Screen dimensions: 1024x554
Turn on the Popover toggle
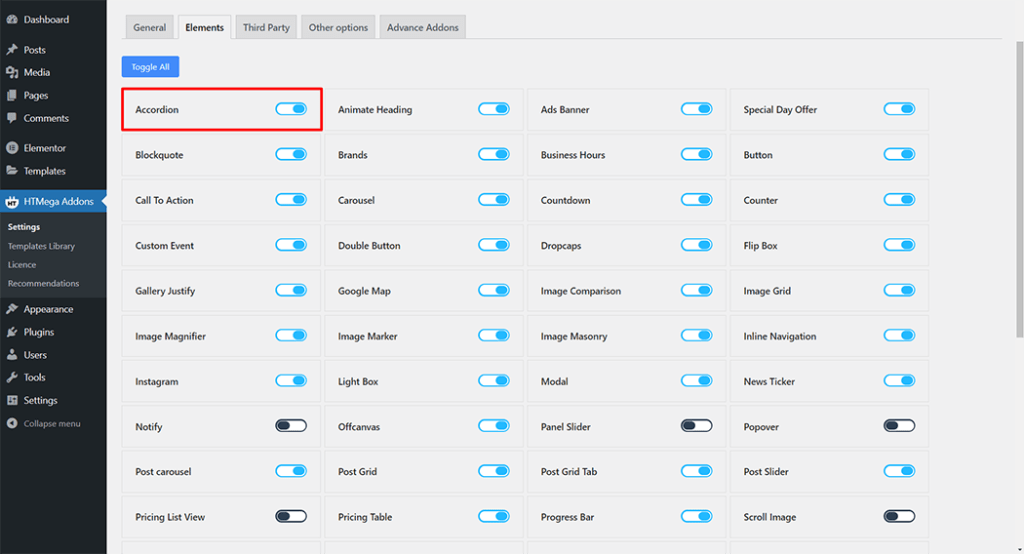[899, 426]
